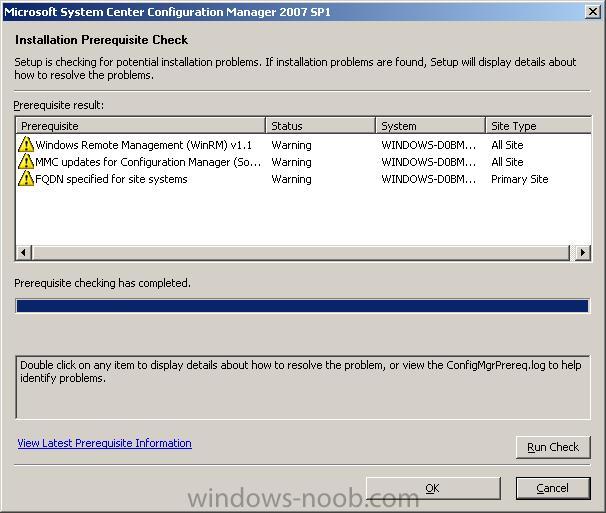Click left arrow of horizontal scrollbar
606x513 pixels.
pyautogui.click(x=24, y=252)
